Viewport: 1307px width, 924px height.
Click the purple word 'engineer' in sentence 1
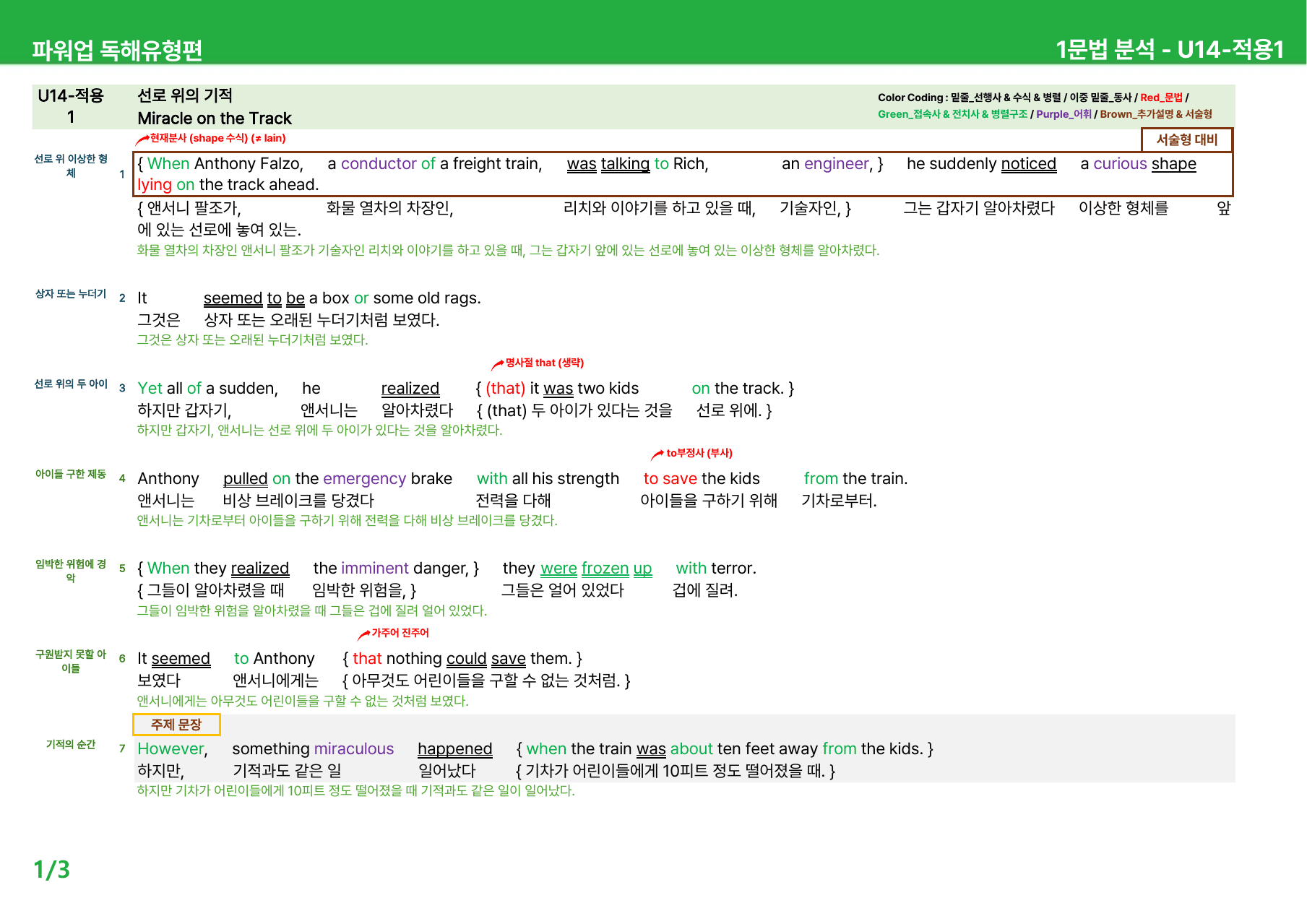837,164
